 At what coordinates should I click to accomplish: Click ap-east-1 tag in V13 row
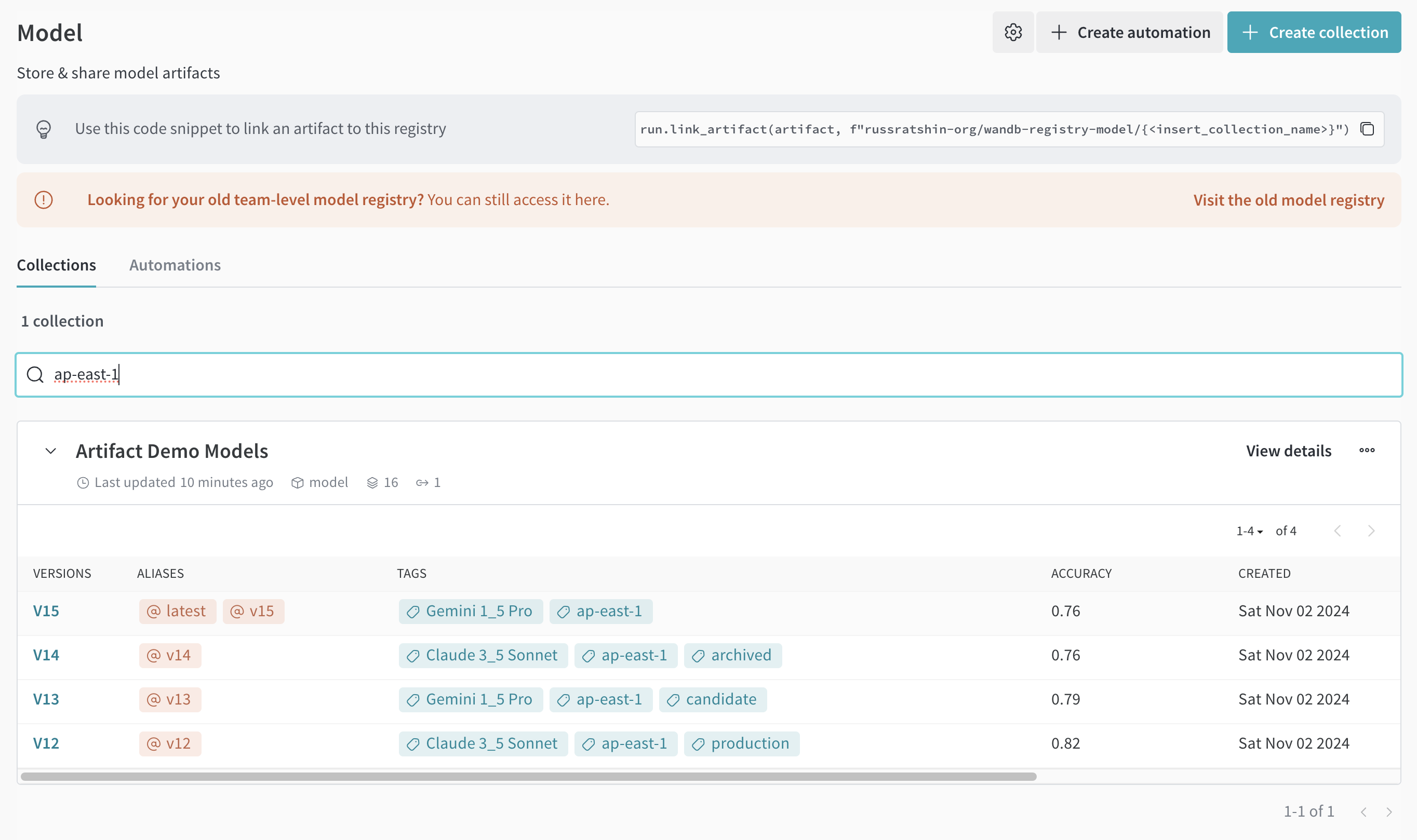(x=601, y=700)
